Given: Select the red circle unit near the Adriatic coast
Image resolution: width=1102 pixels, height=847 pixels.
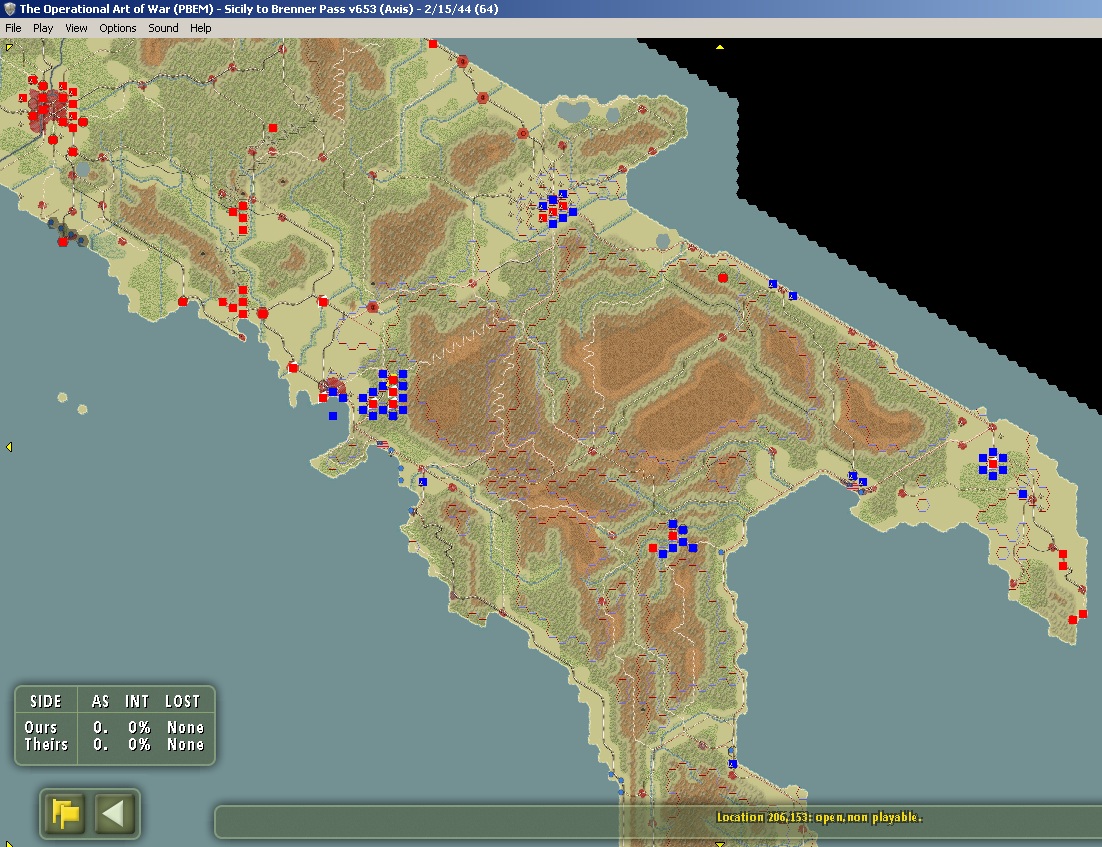Looking at the screenshot, I should [x=723, y=278].
